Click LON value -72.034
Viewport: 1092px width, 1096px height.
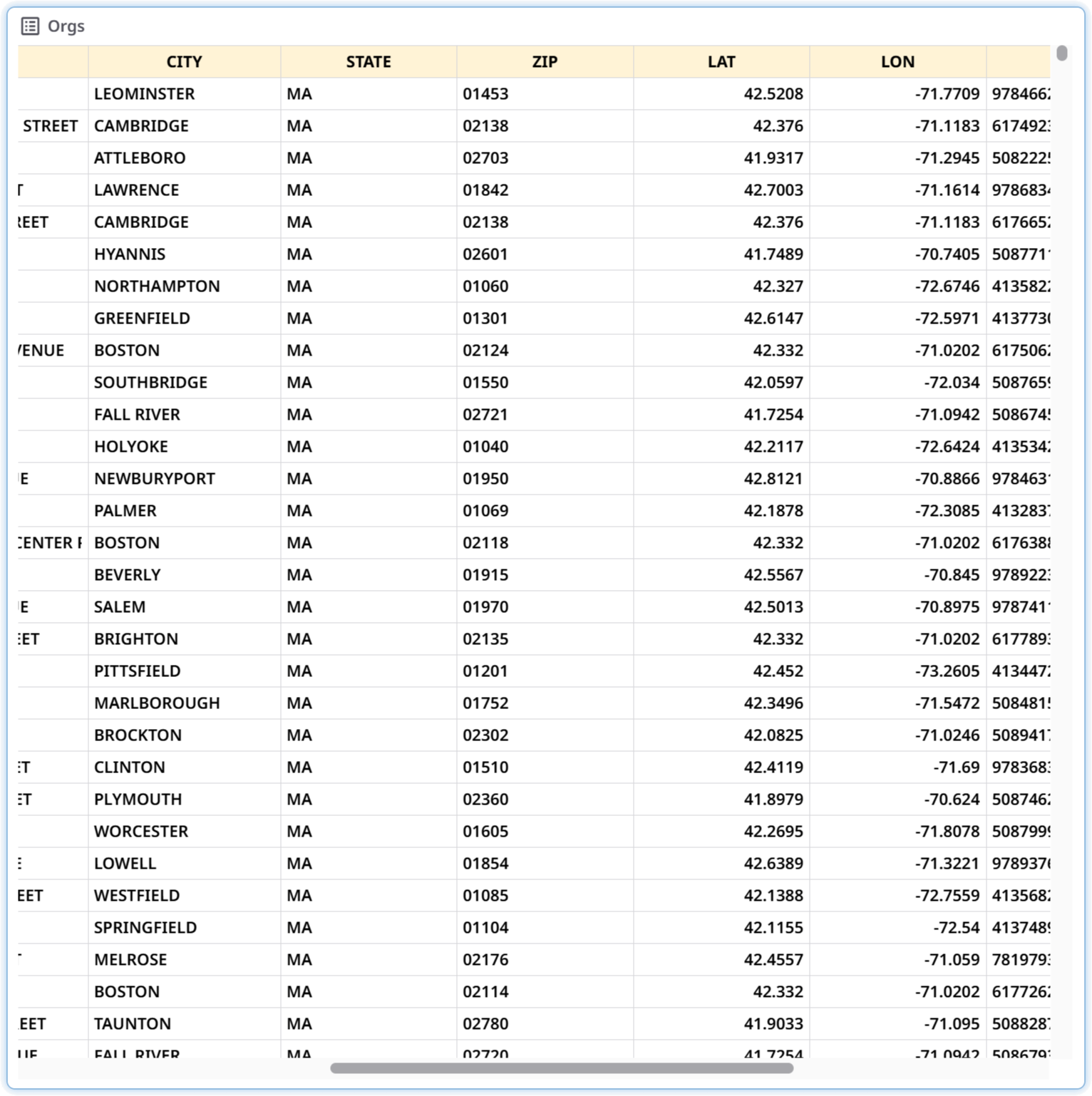[x=898, y=383]
